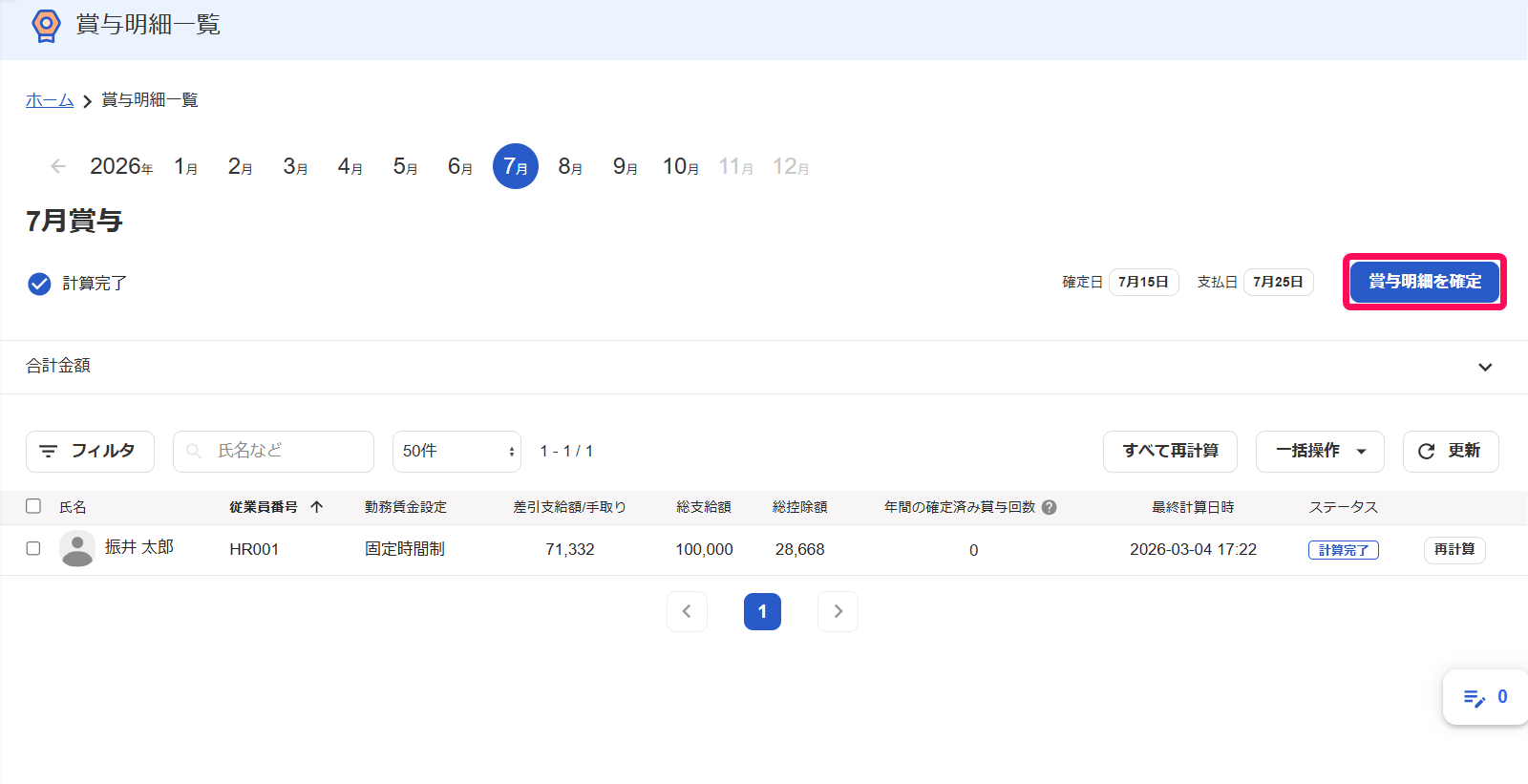Select the highlighted 7月 month tab
This screenshot has width=1528, height=784.
[x=516, y=166]
